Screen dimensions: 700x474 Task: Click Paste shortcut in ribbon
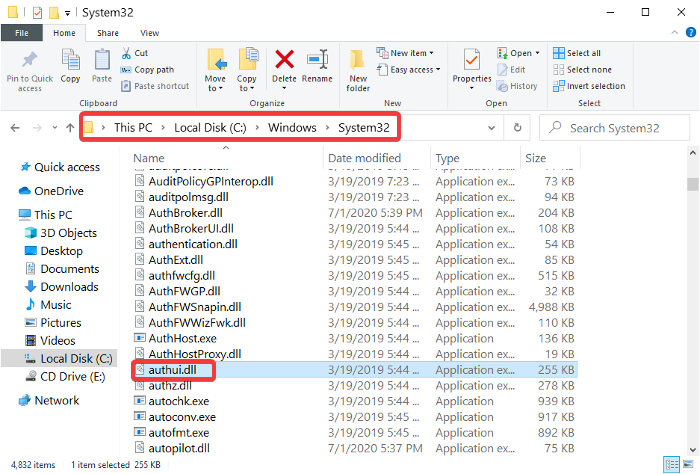pyautogui.click(x=155, y=86)
